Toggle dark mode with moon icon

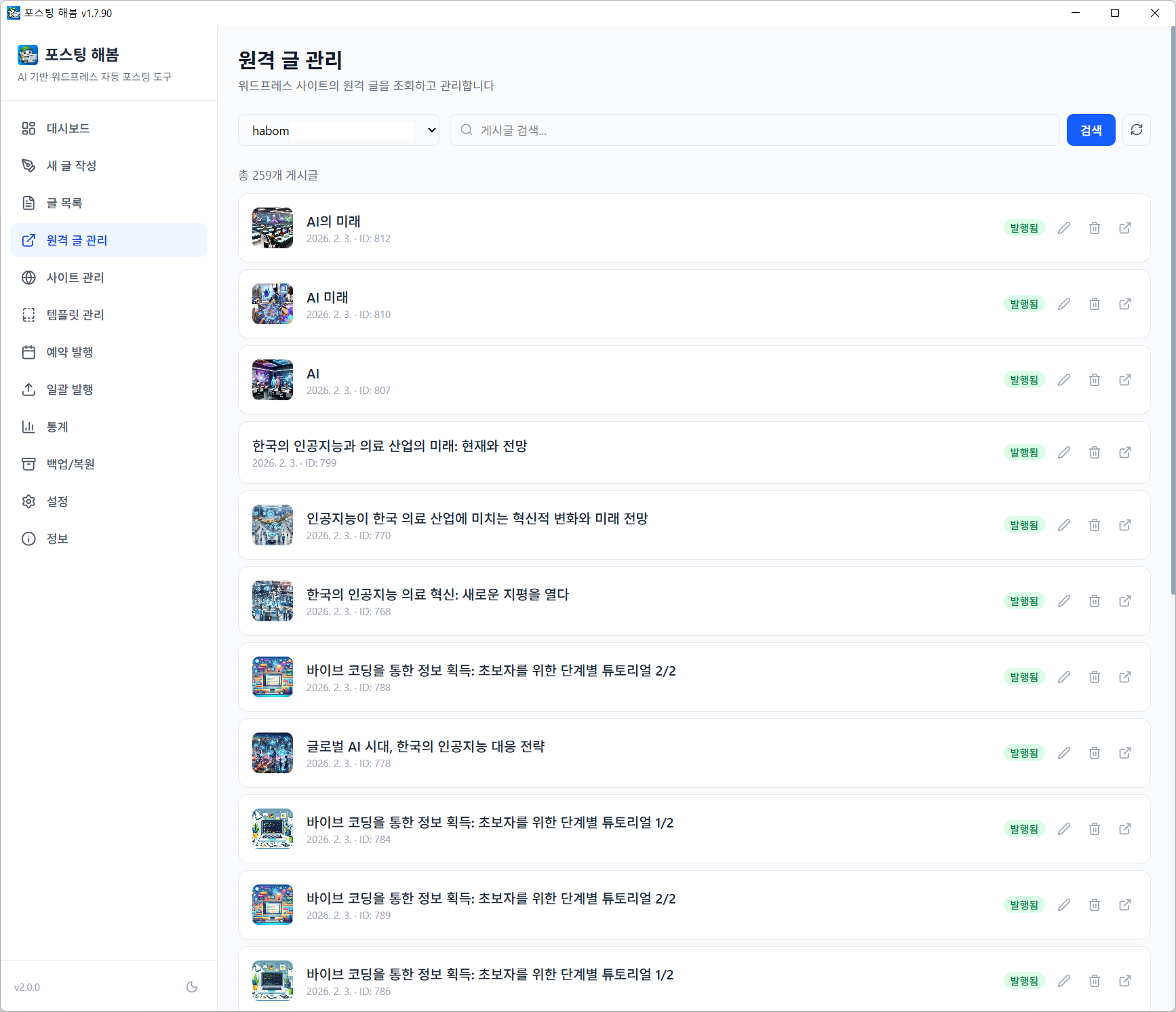point(192,987)
